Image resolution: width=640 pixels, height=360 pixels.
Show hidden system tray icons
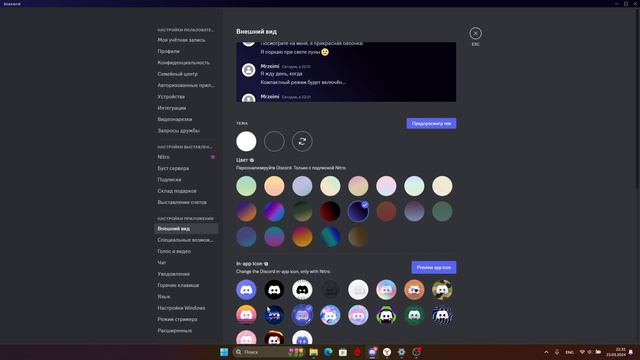tap(546, 352)
